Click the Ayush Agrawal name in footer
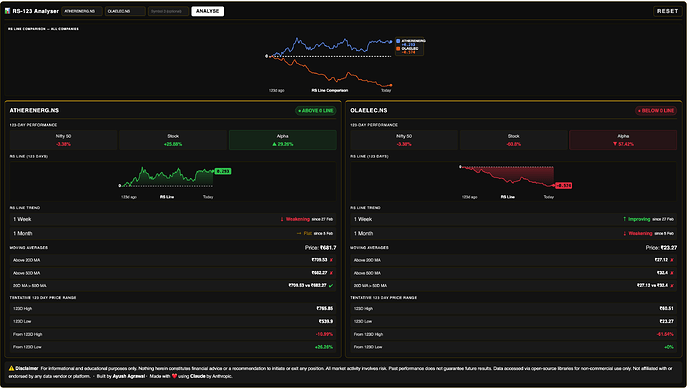The height and width of the screenshot is (388, 690). coord(128,376)
